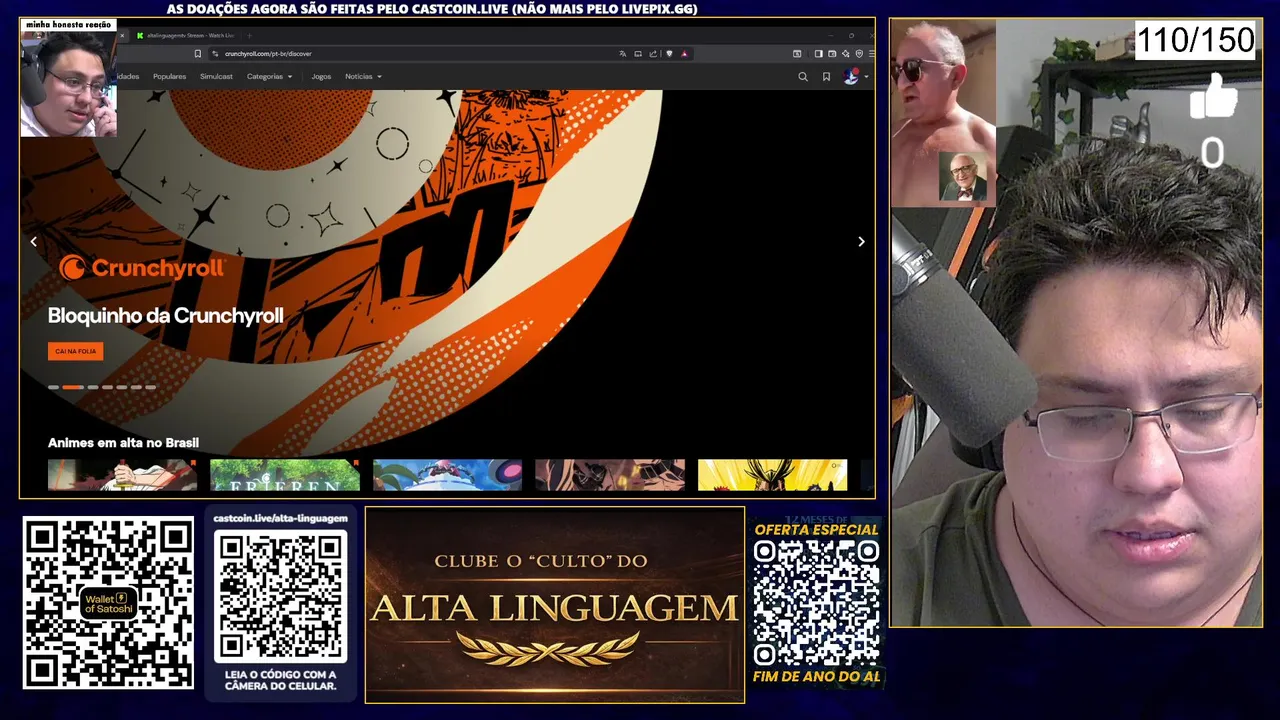Click the share icon in address bar
Image resolution: width=1280 pixels, height=720 pixels.
pyautogui.click(x=653, y=54)
